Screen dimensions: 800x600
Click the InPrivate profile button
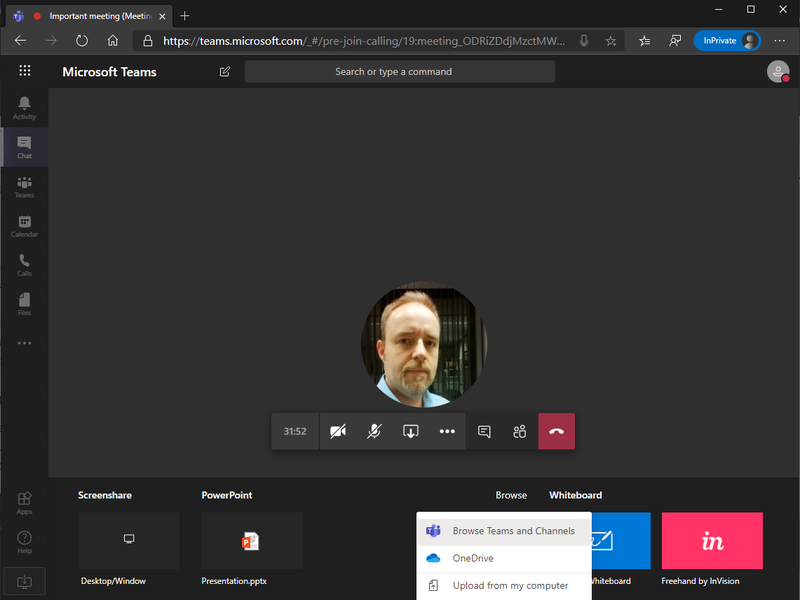coord(727,41)
